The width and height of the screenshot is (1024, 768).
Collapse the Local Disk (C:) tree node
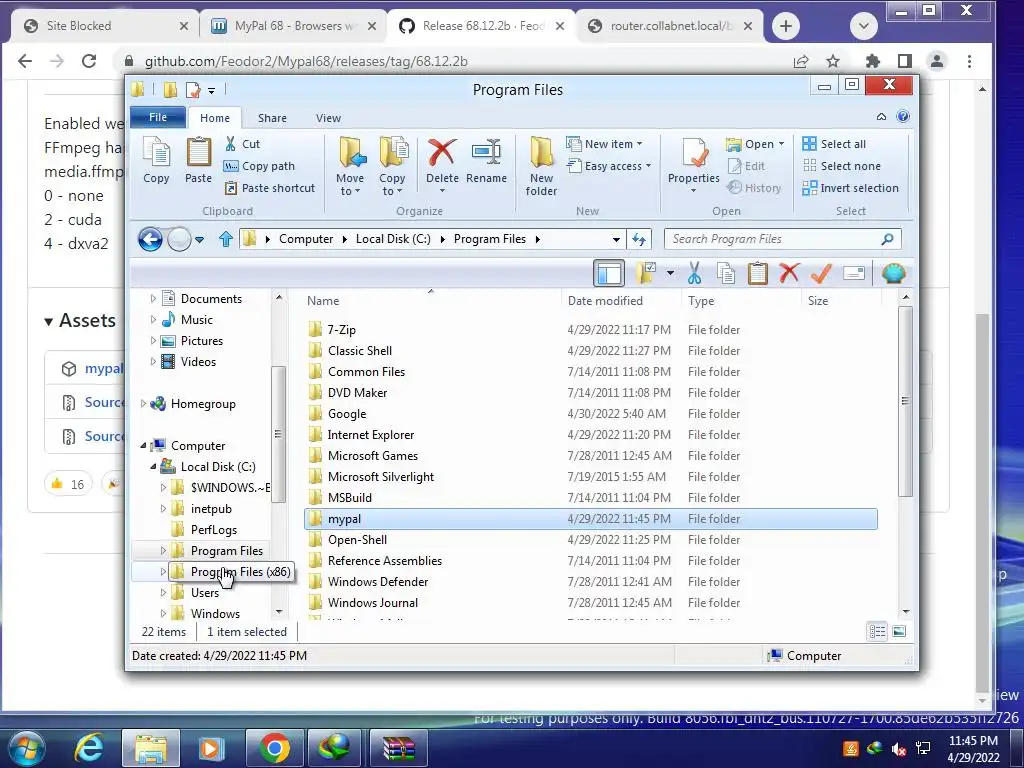pos(153,467)
